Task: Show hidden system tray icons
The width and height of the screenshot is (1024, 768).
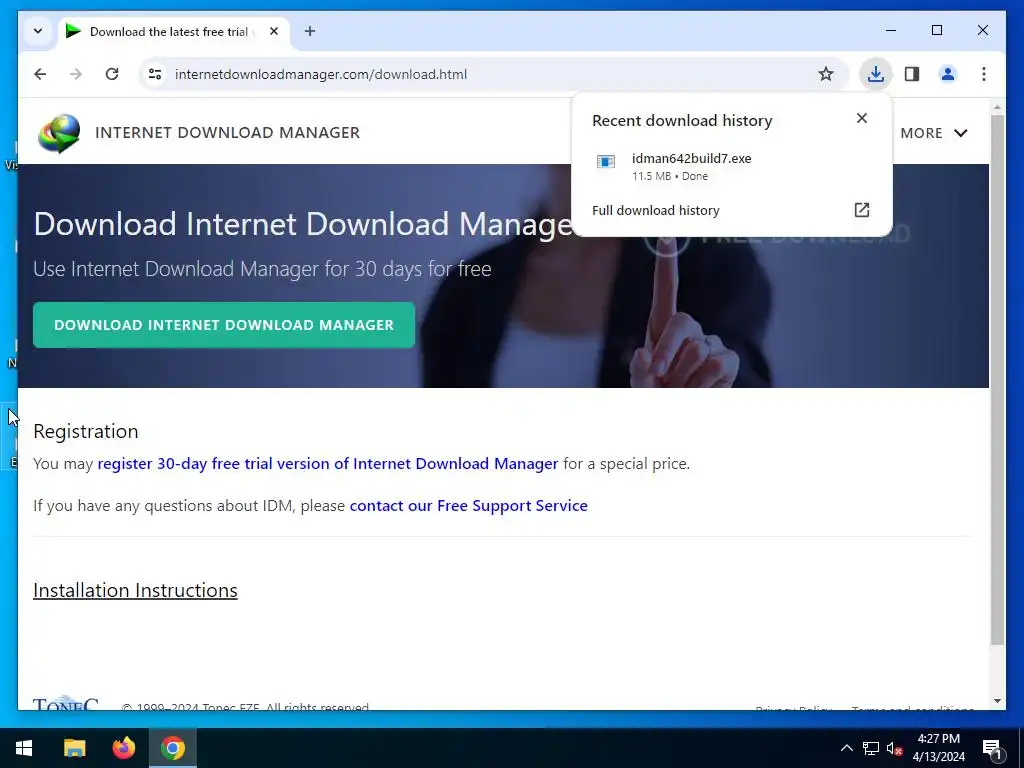Action: [846, 748]
